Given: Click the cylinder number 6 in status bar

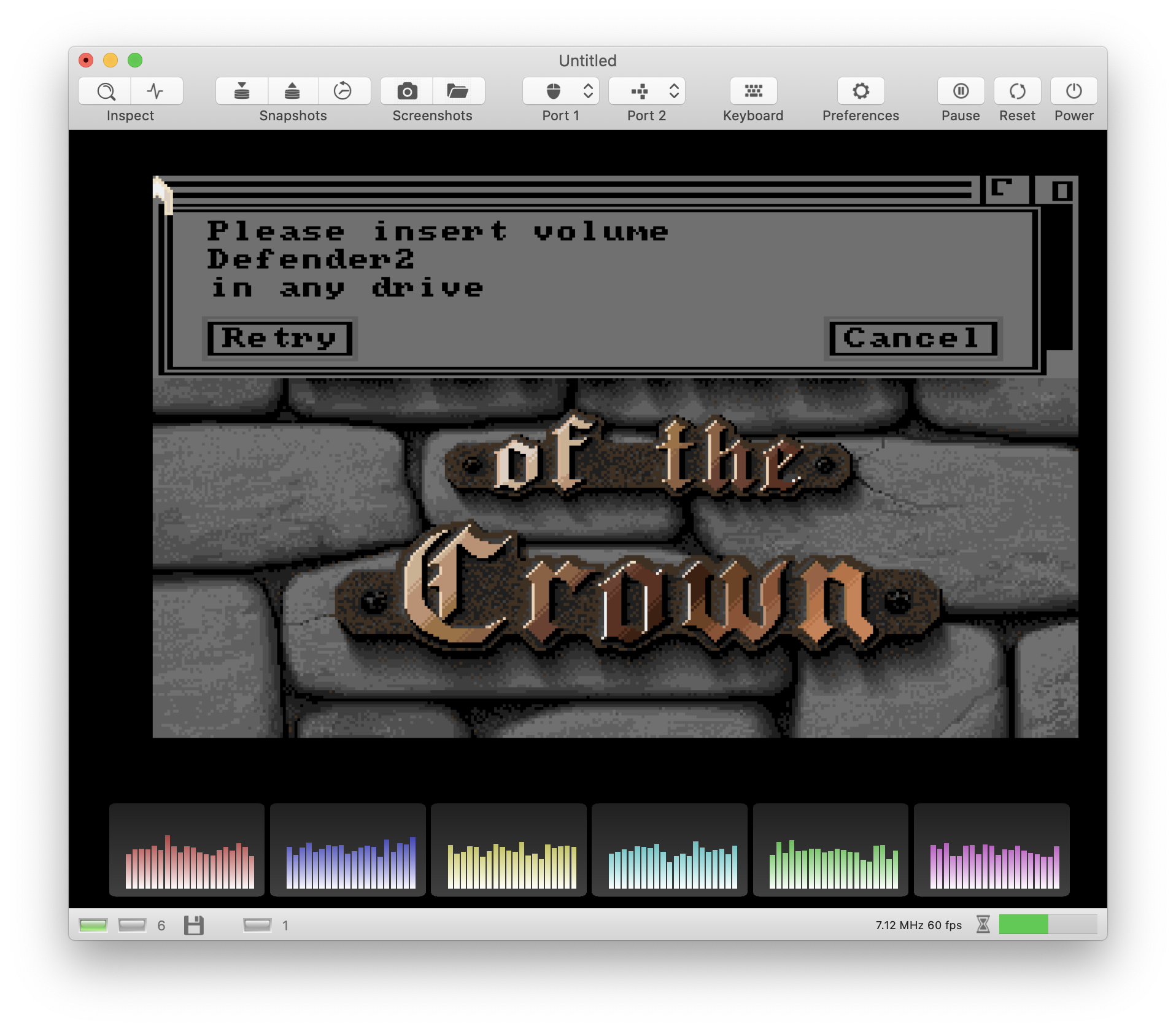Looking at the screenshot, I should coord(161,925).
